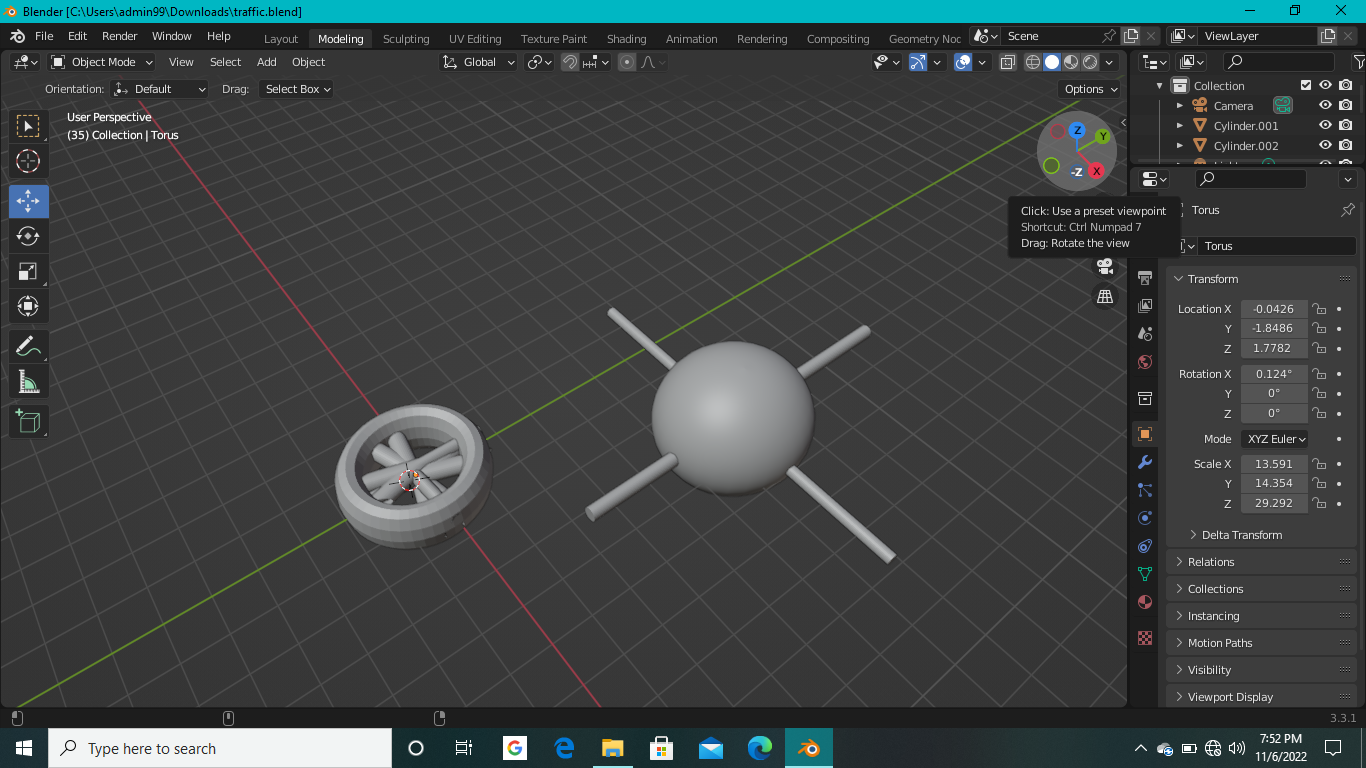Hide Cylinder.001 in viewport

pos(1325,125)
